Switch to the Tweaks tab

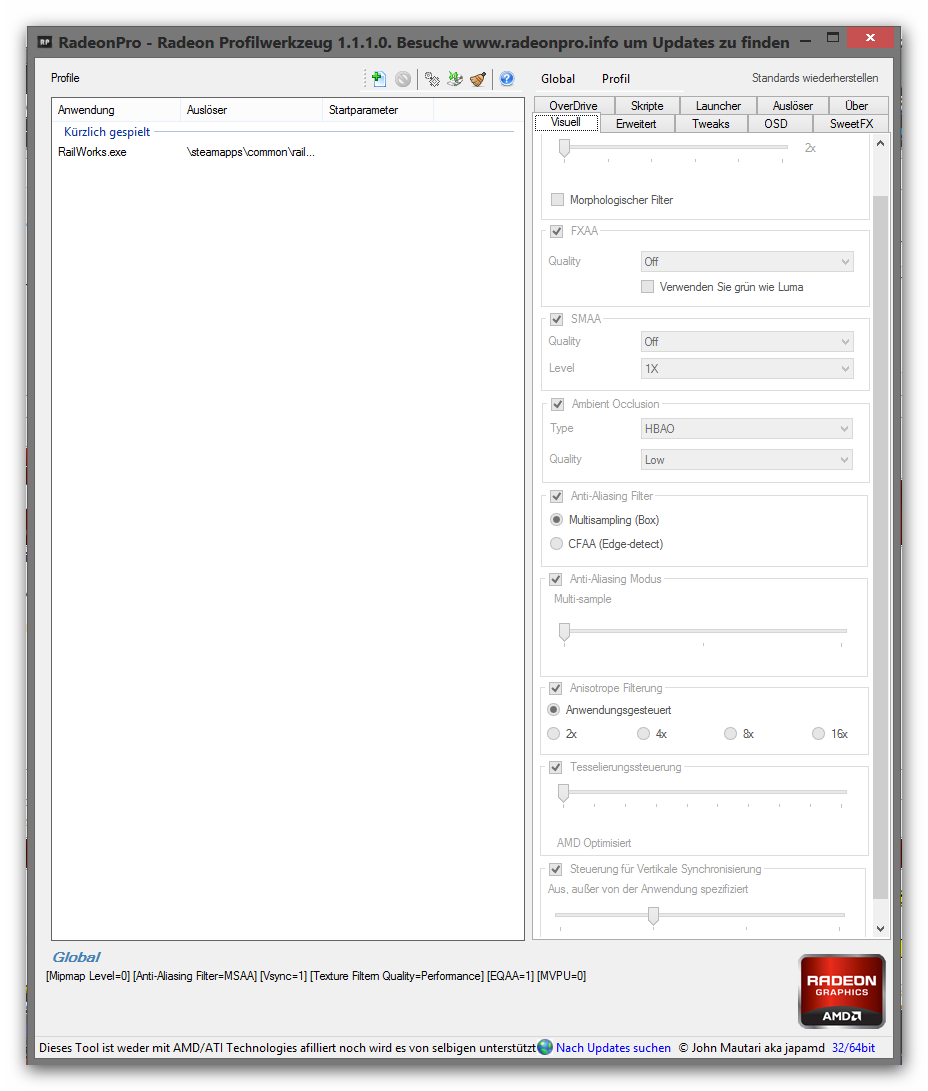(711, 124)
